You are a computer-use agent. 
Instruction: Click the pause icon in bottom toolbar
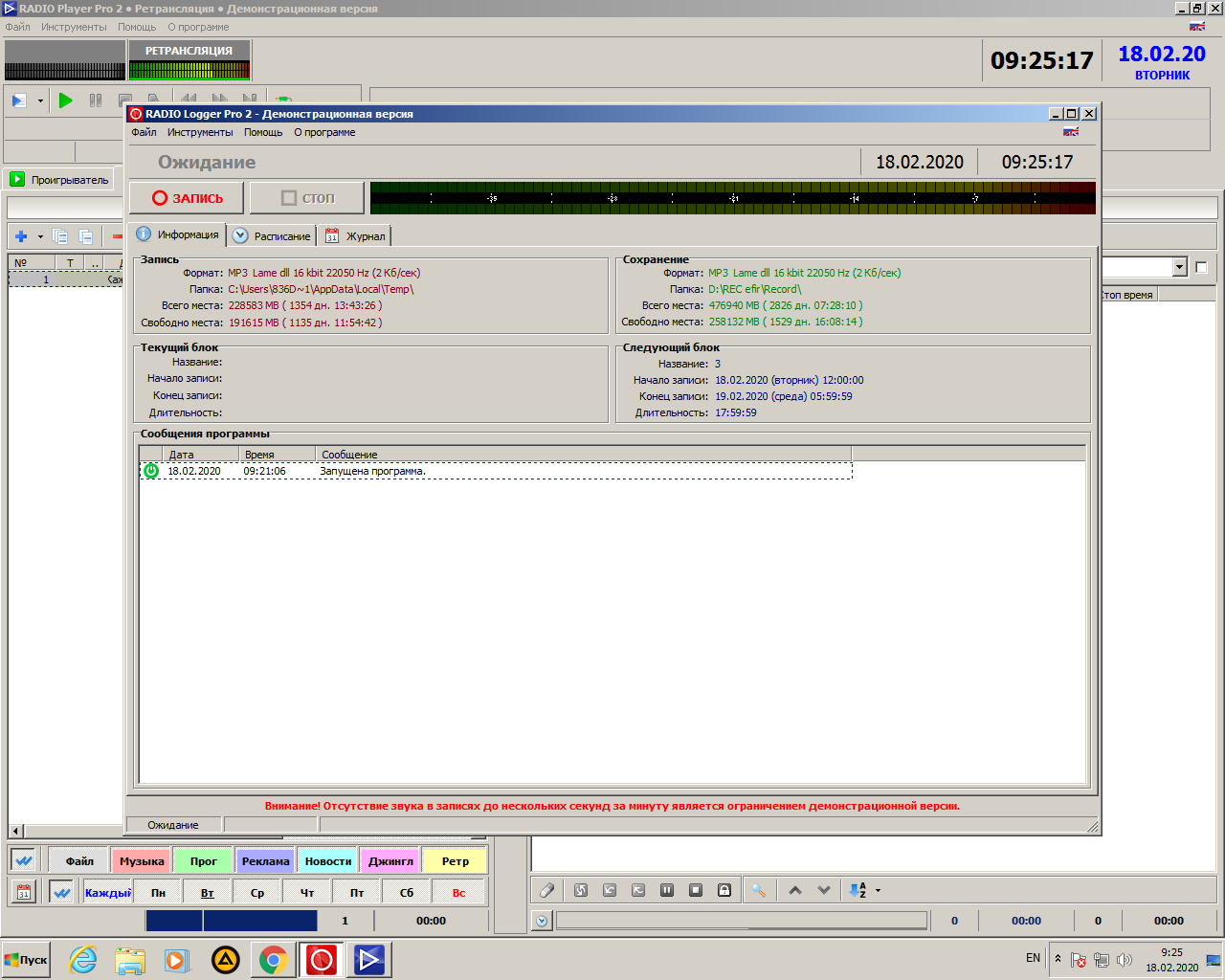coord(667,890)
